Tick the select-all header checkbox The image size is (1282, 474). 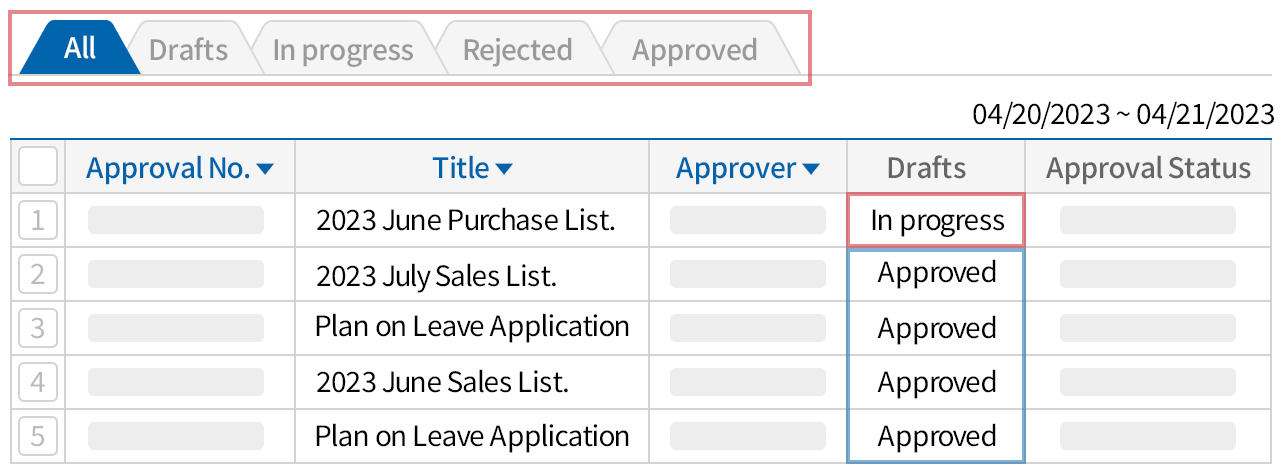point(38,168)
